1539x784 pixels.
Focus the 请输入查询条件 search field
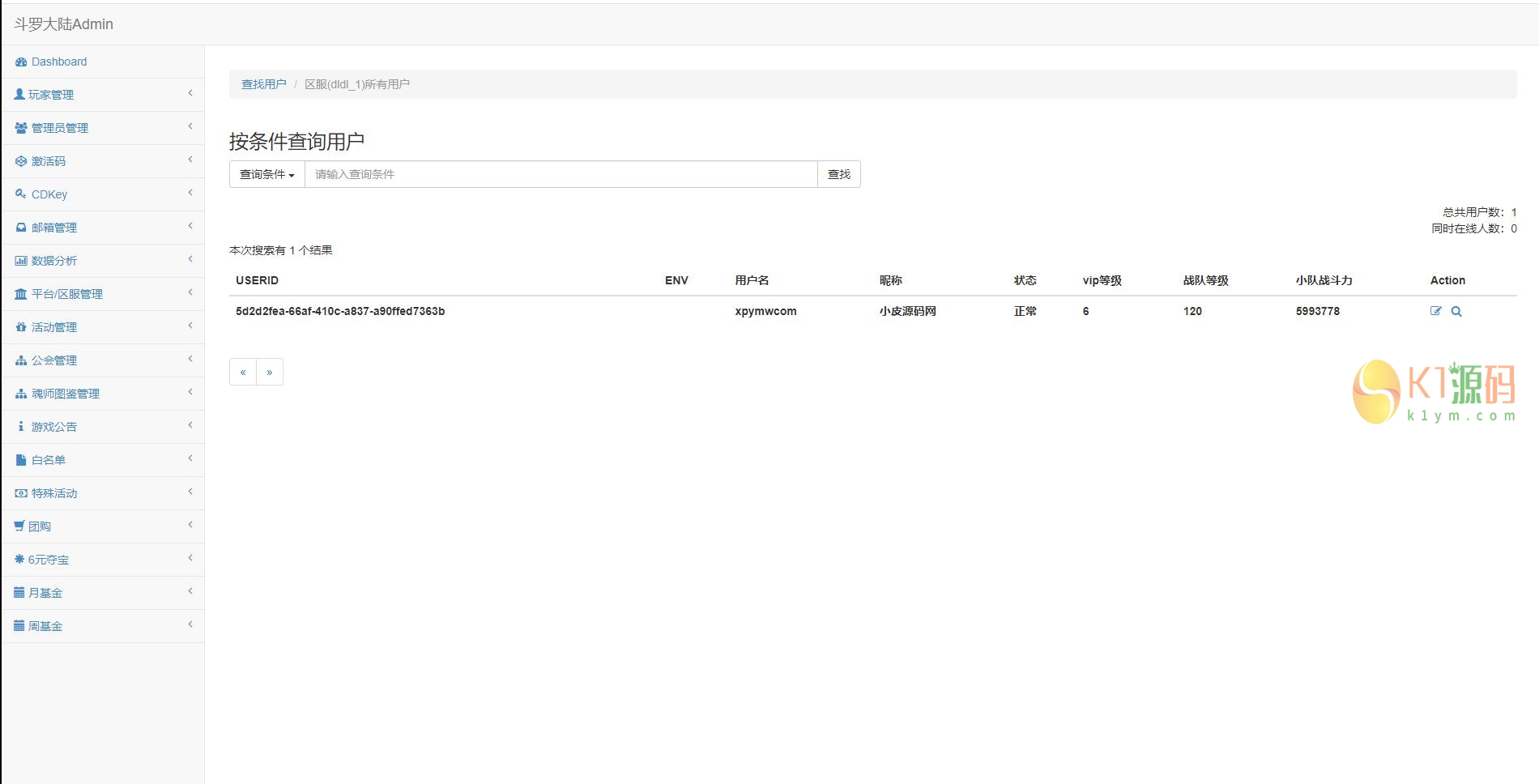pyautogui.click(x=561, y=174)
